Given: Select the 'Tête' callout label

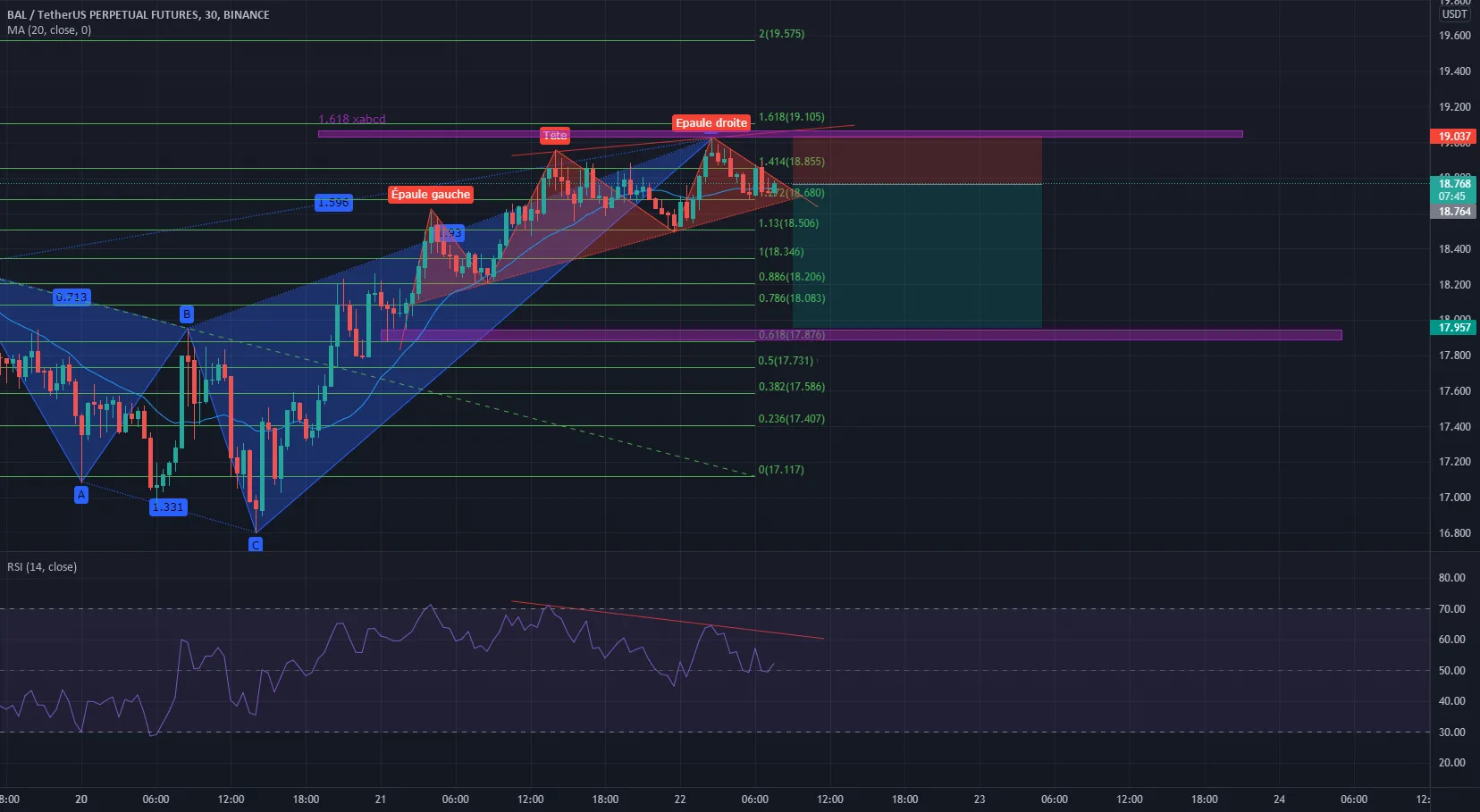Looking at the screenshot, I should [555, 135].
